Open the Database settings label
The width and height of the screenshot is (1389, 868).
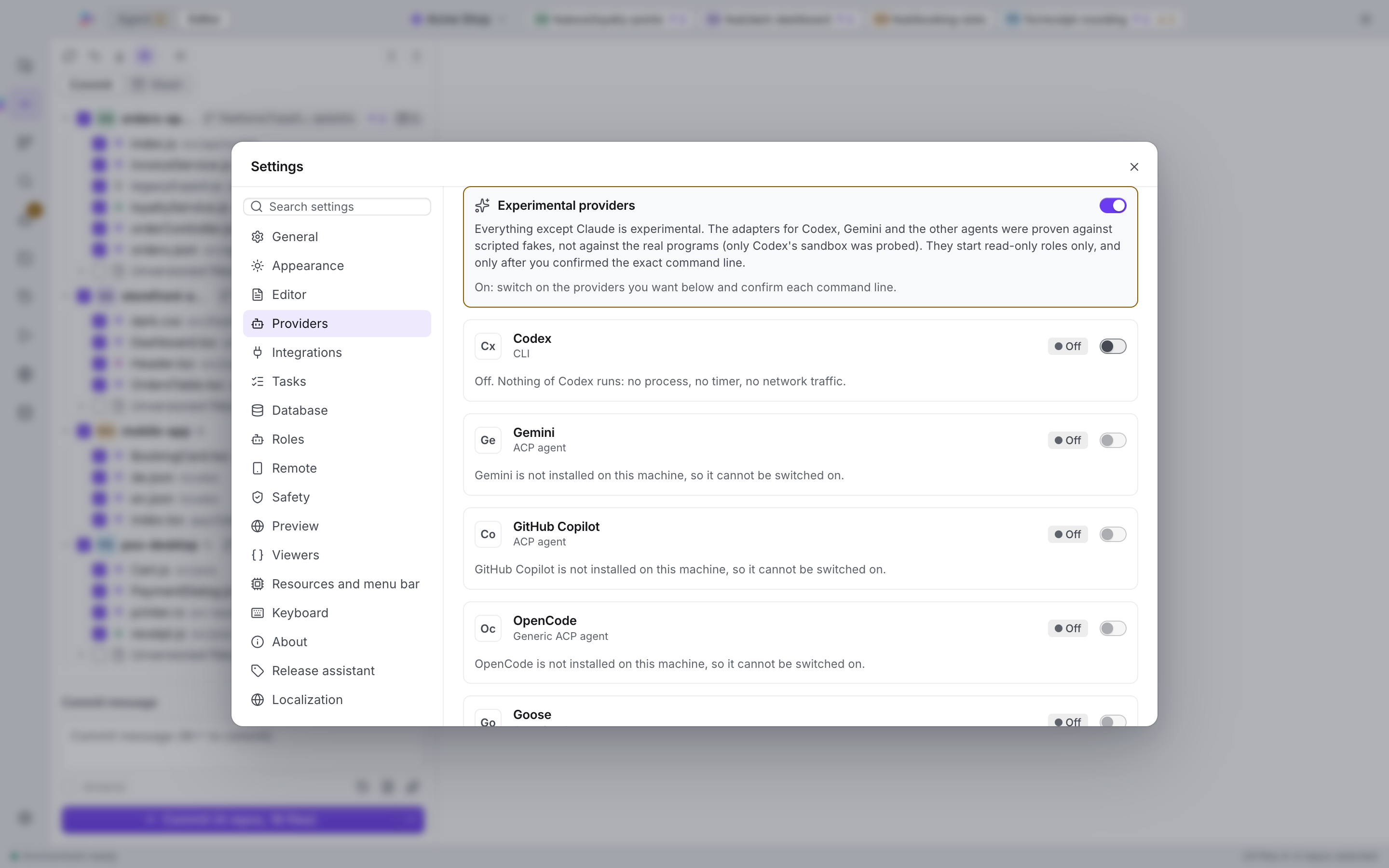(300, 410)
